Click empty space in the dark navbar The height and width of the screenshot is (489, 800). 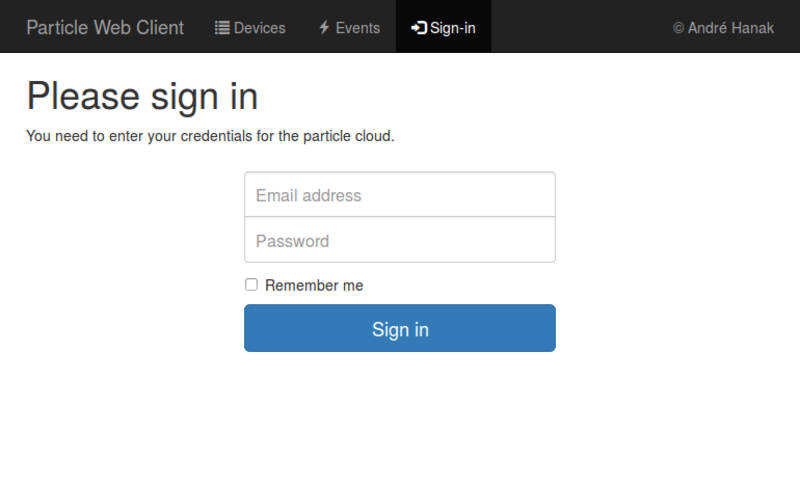pyautogui.click(x=580, y=27)
